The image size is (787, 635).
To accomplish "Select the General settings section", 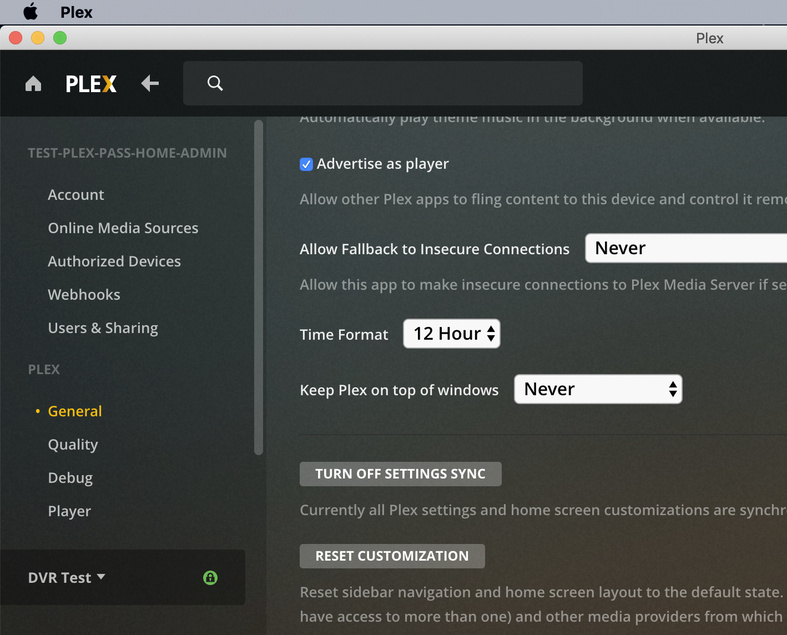I will [75, 411].
